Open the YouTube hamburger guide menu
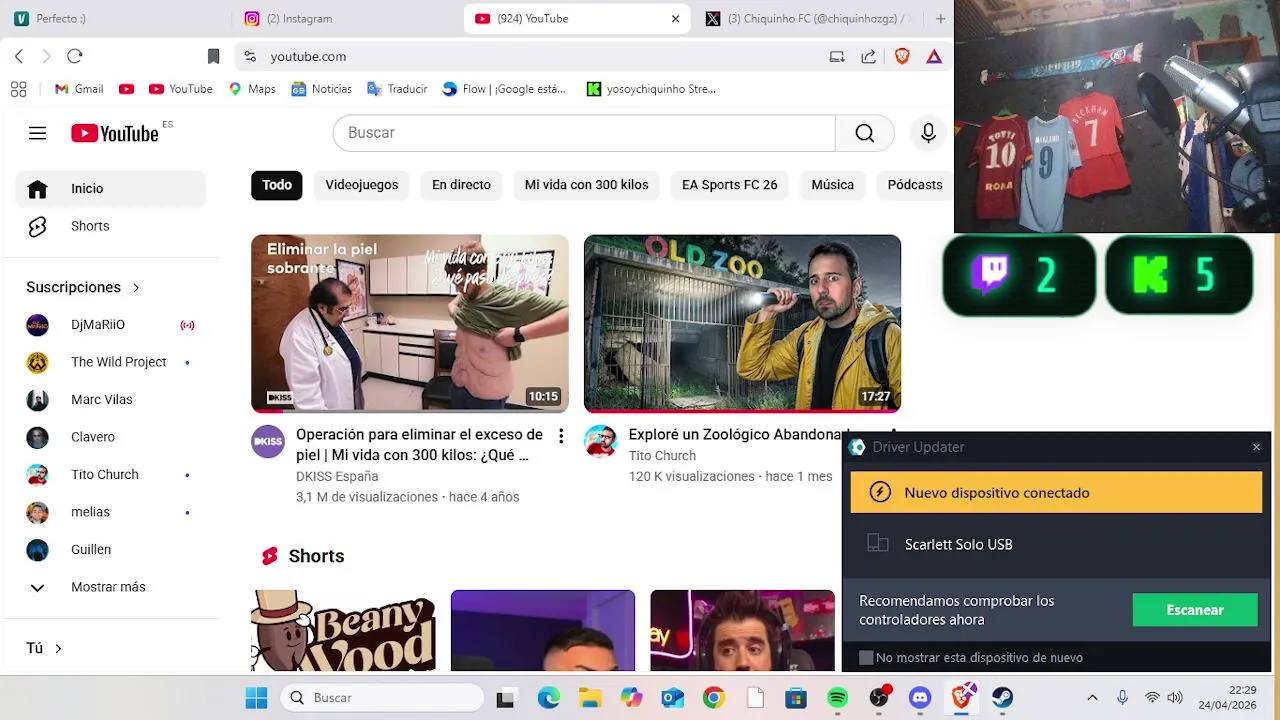 coord(37,133)
